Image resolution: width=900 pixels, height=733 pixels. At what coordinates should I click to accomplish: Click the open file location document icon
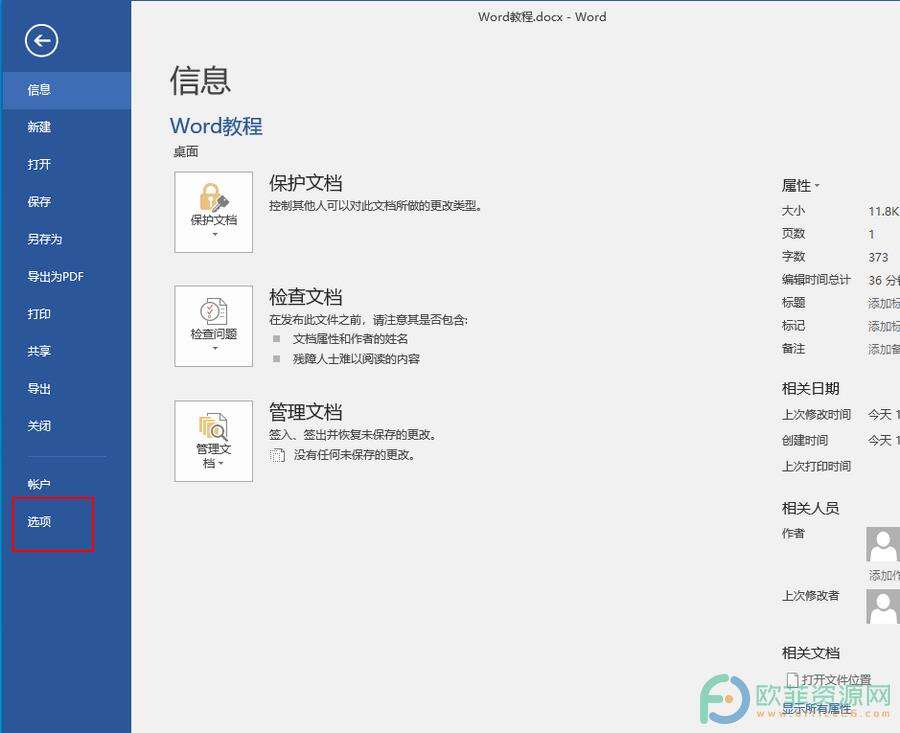pos(792,680)
